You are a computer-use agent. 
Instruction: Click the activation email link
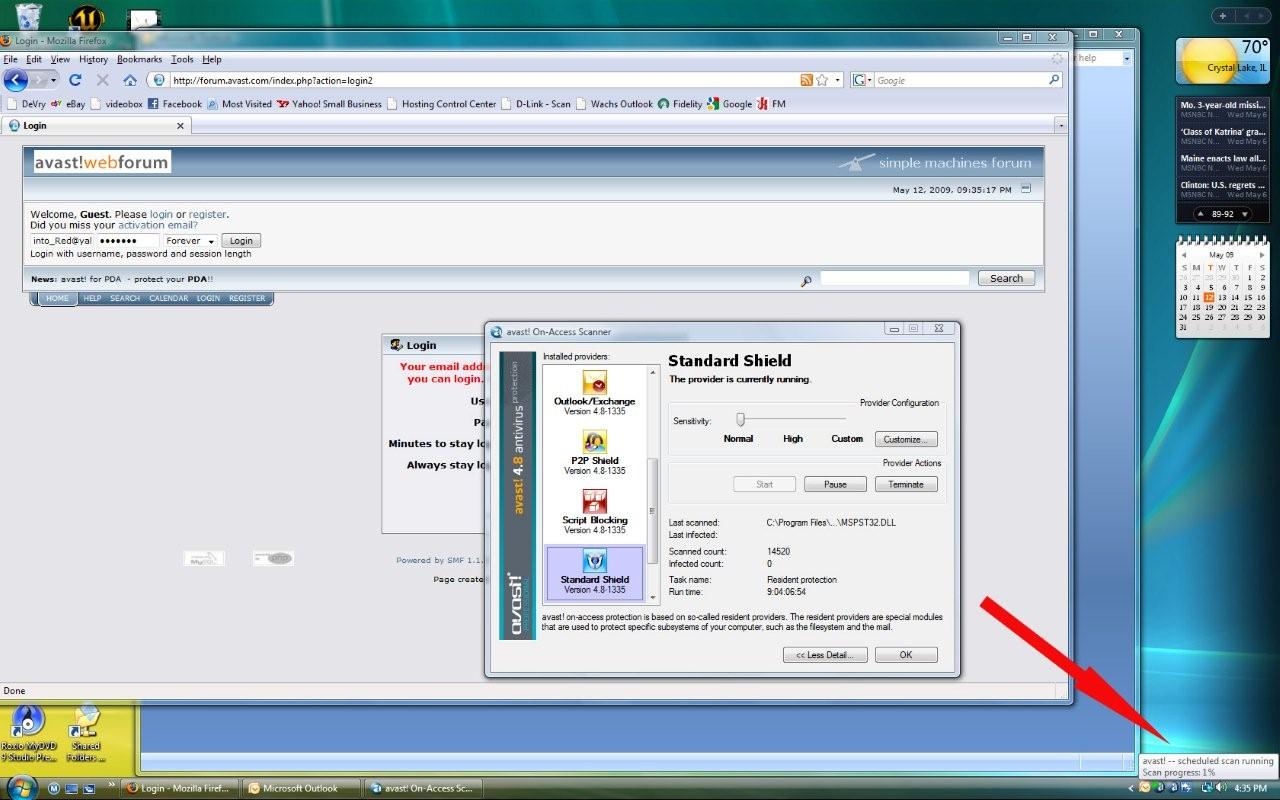point(158,226)
